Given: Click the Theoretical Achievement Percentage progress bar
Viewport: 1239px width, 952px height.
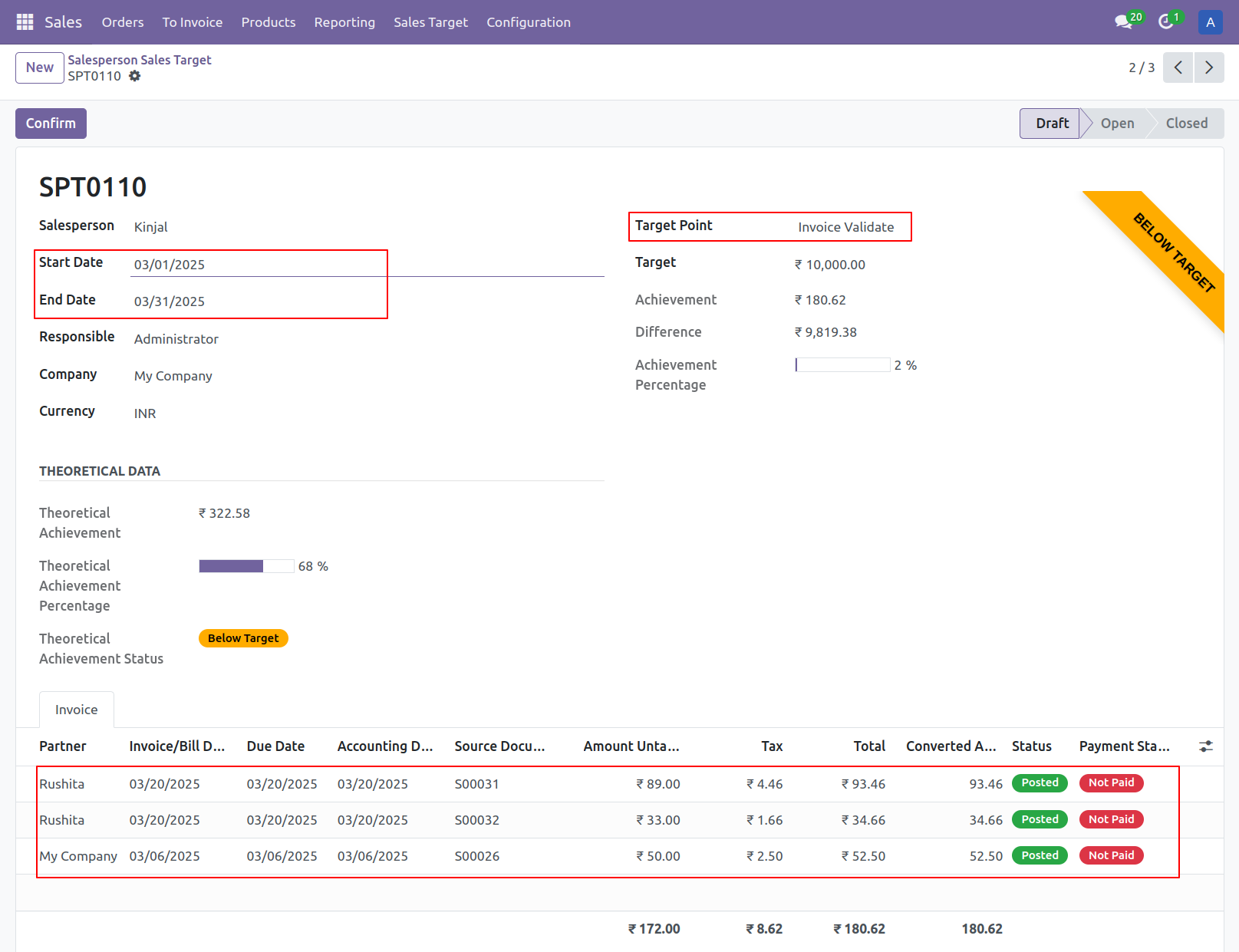Looking at the screenshot, I should pyautogui.click(x=245, y=566).
